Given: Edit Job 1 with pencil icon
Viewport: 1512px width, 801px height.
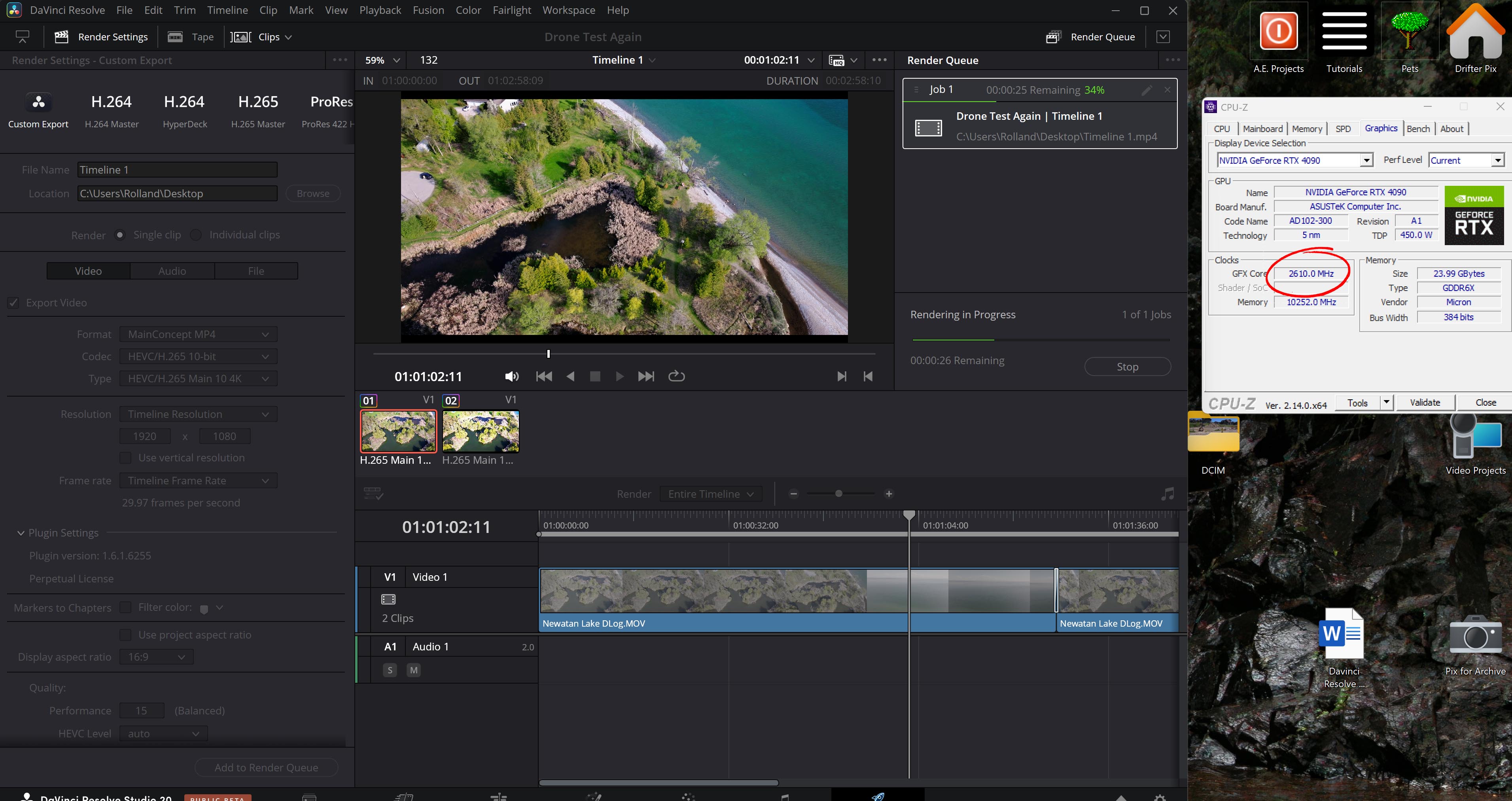Looking at the screenshot, I should click(1146, 90).
